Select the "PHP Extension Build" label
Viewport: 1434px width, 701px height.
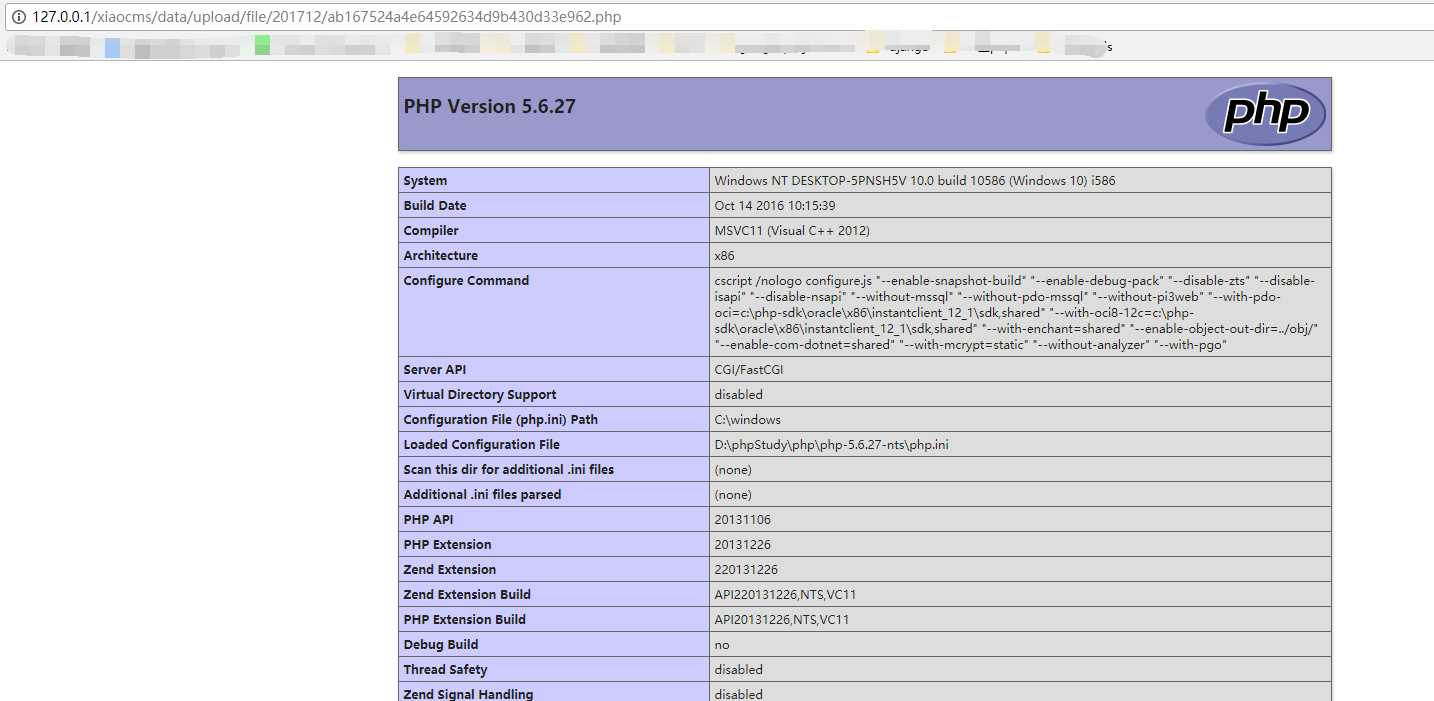464,620
